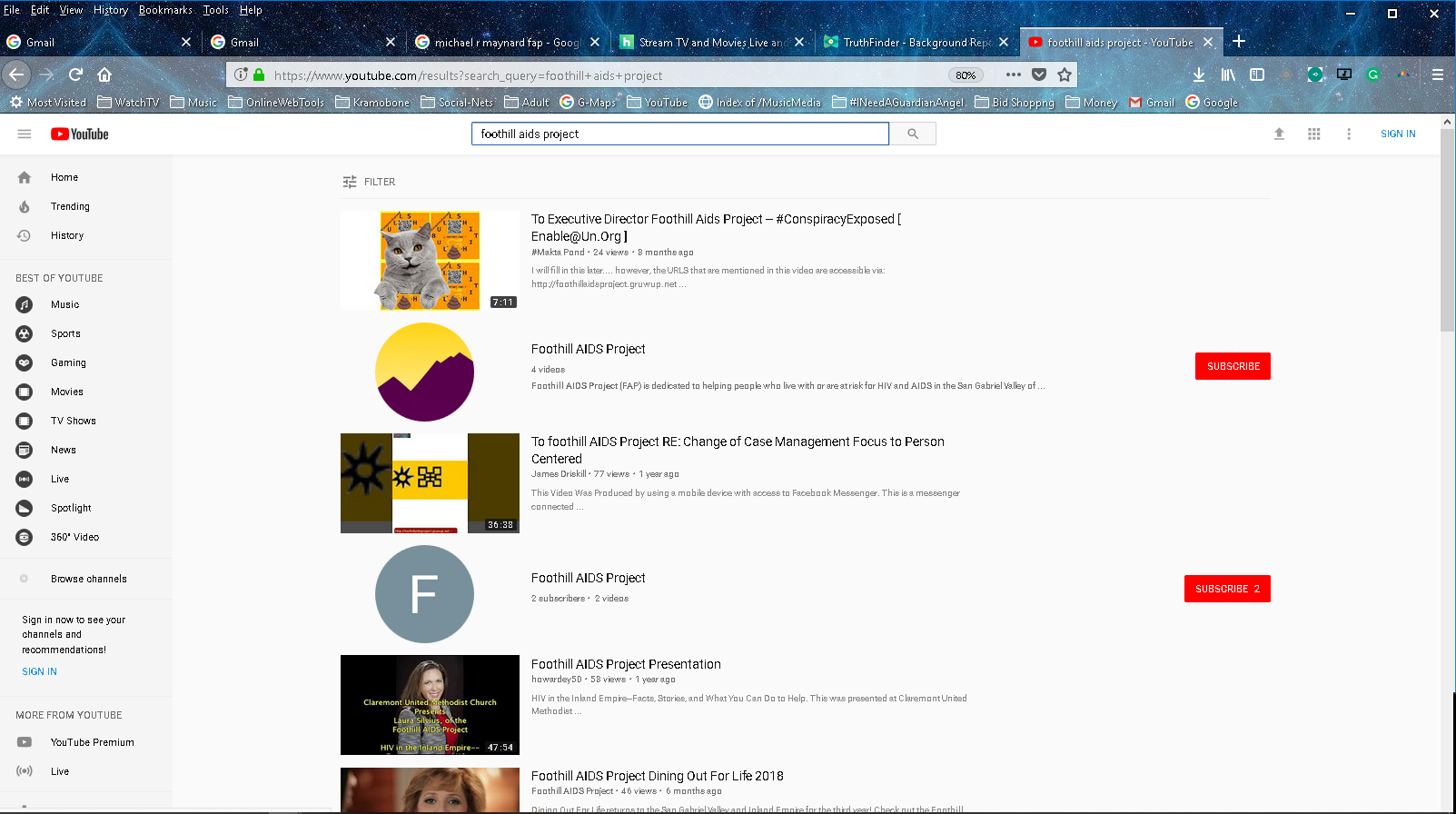
Task: Go back with the Firefox back arrow
Action: click(x=16, y=74)
